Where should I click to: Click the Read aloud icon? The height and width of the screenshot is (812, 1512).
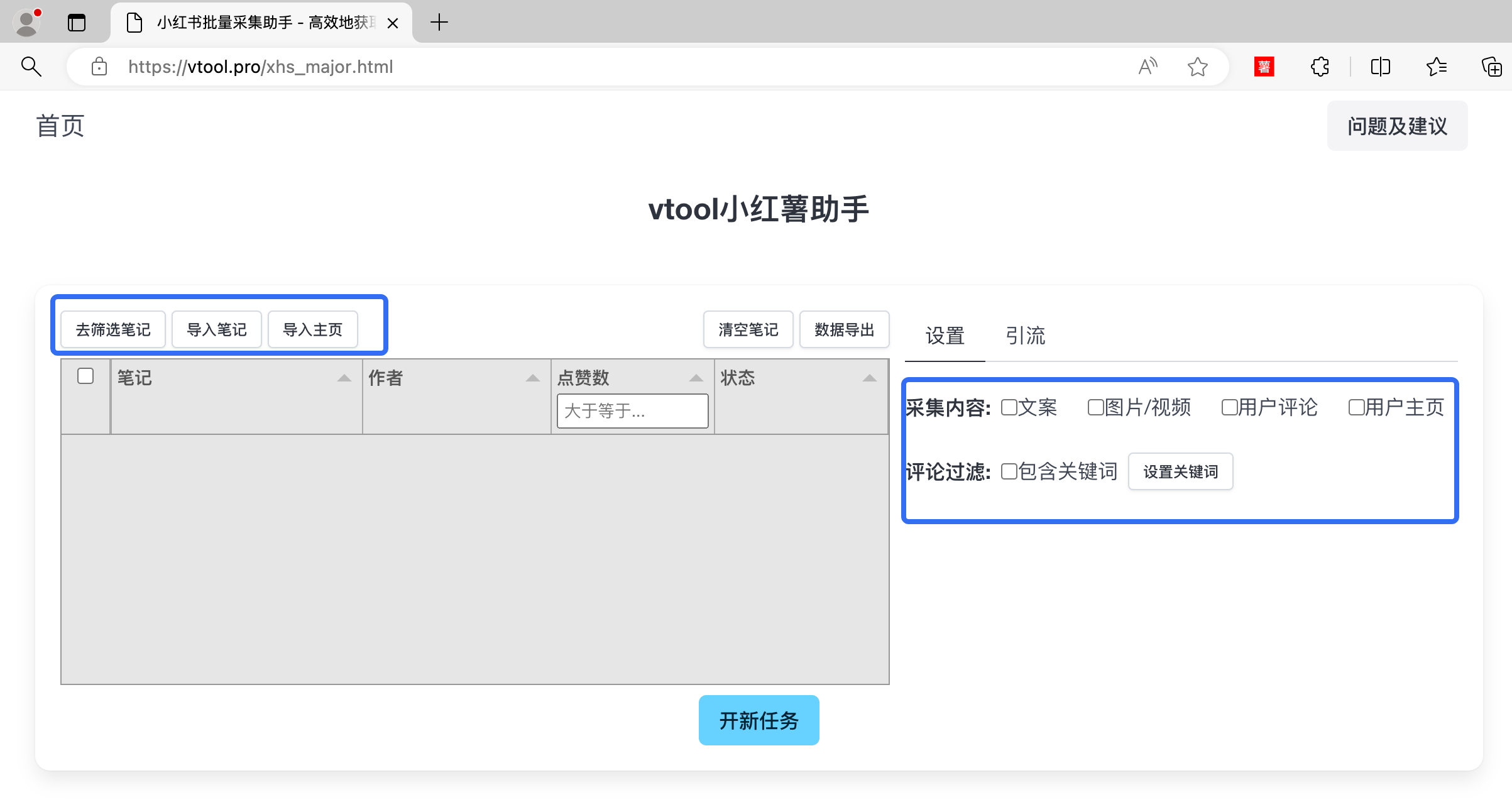[1148, 67]
